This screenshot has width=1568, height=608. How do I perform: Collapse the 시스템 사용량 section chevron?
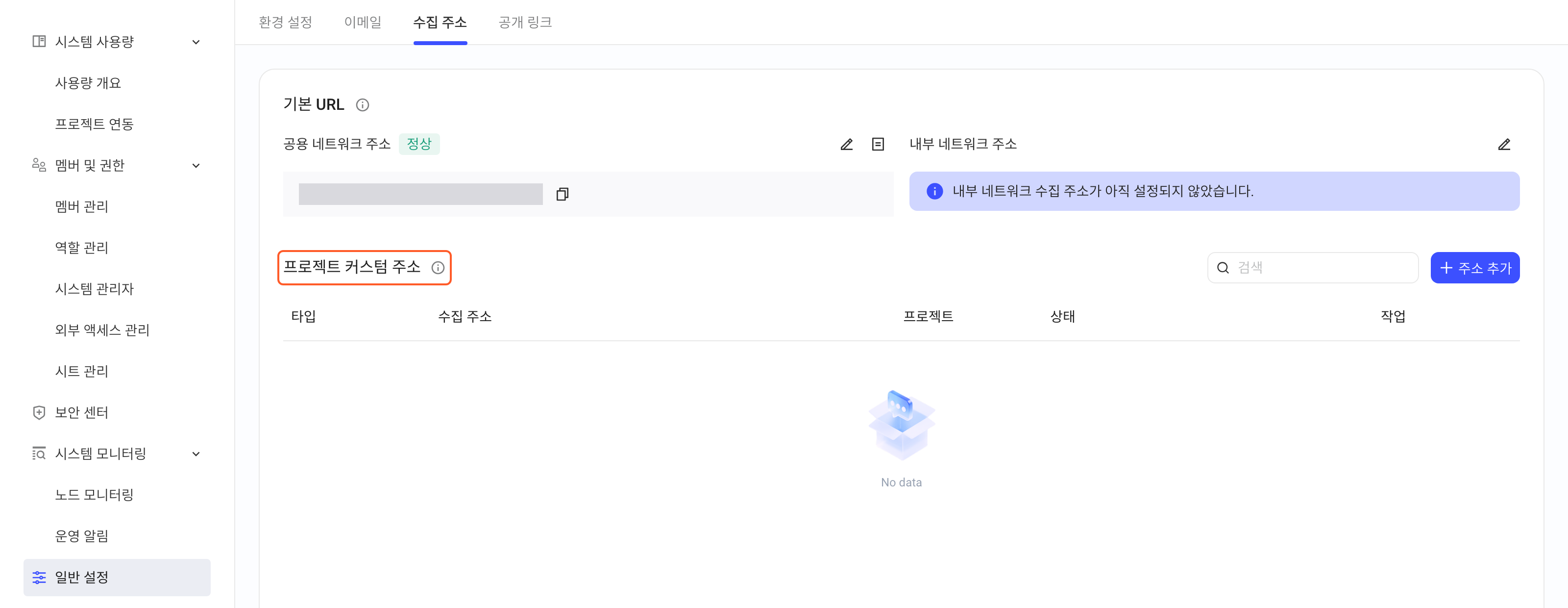[196, 42]
